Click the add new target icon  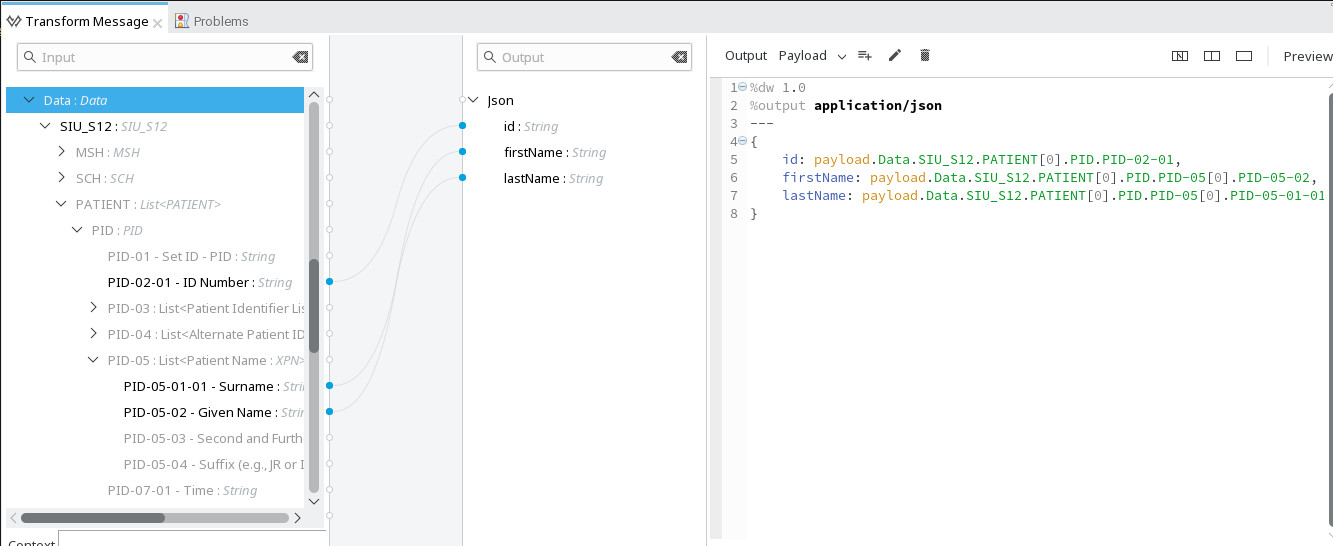[x=865, y=56]
